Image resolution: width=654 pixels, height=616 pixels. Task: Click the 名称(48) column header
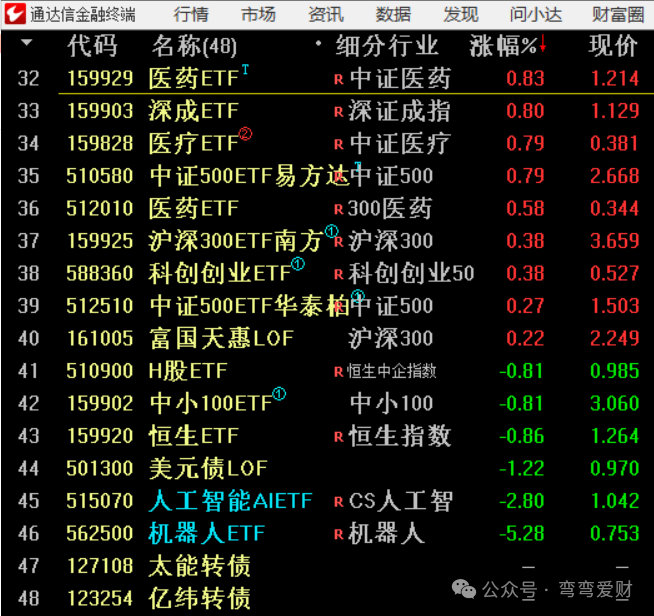tap(194, 46)
